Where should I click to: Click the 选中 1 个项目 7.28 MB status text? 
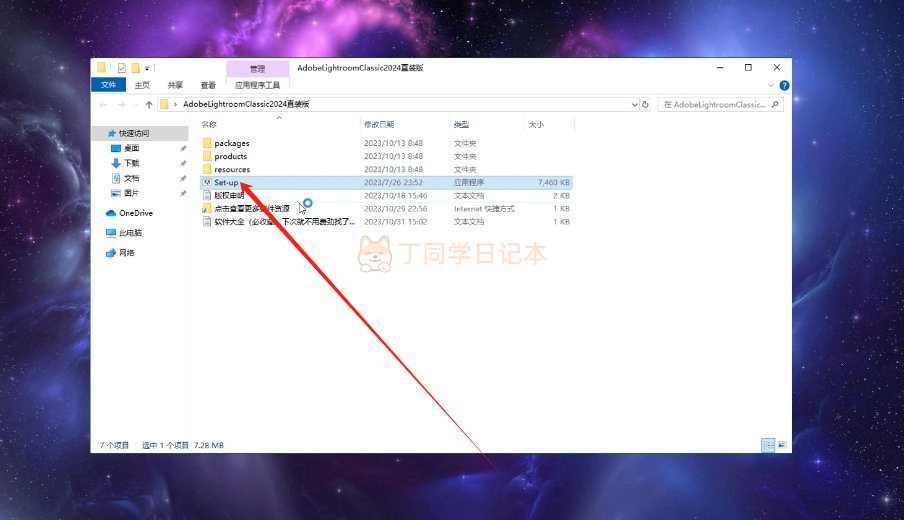pyautogui.click(x=183, y=445)
